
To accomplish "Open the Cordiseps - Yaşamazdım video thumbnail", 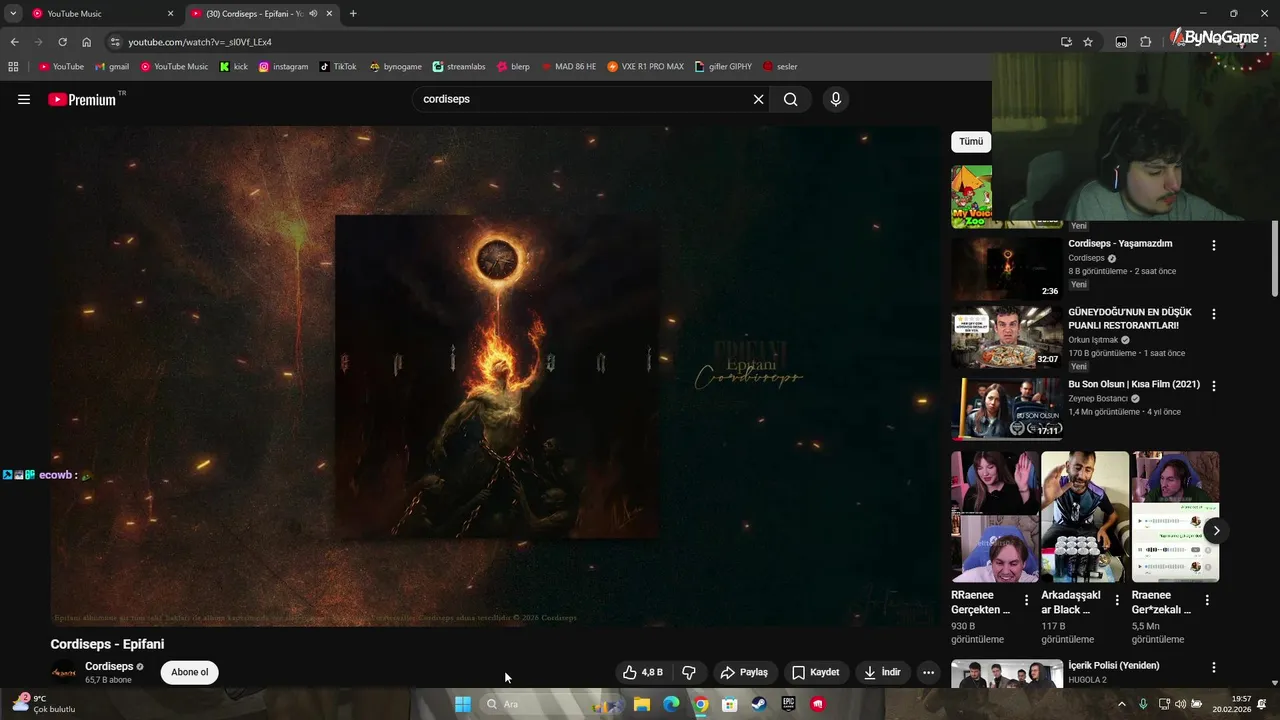I will 1006,268.
